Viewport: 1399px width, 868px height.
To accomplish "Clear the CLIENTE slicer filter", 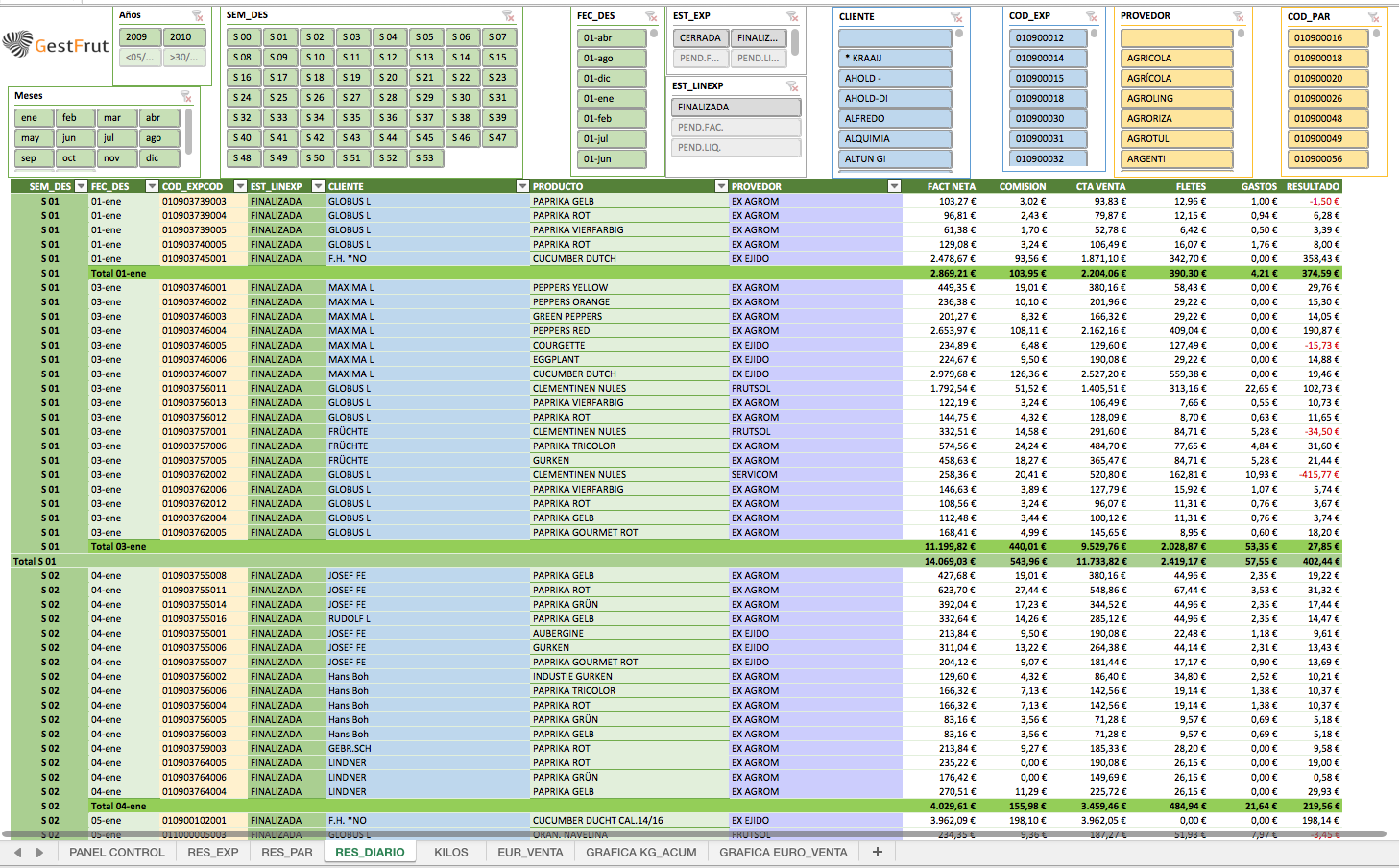I will tap(956, 17).
